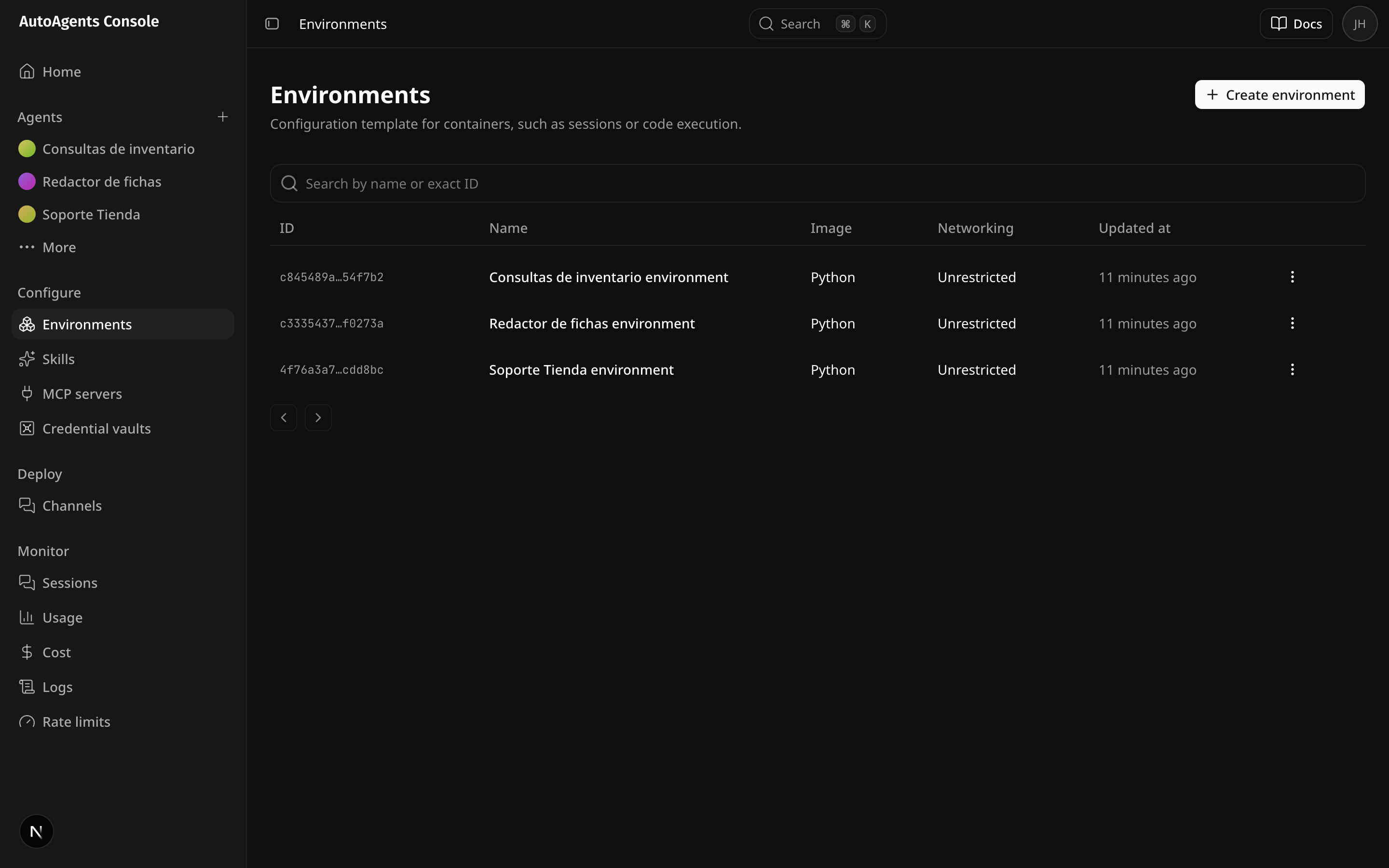Click the N logo badge at bottom
Viewport: 1389px width, 868px height.
(36, 831)
